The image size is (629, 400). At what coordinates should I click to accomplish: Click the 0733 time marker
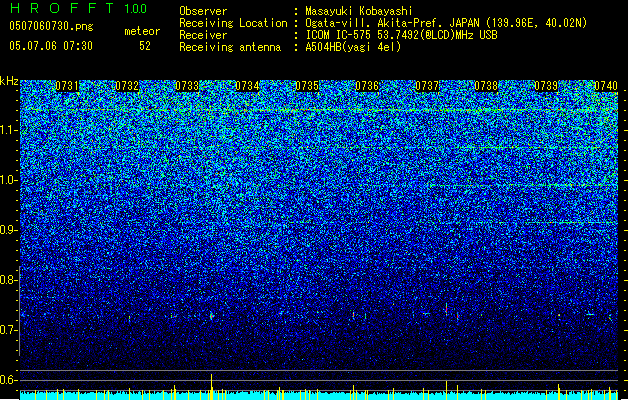(187, 86)
